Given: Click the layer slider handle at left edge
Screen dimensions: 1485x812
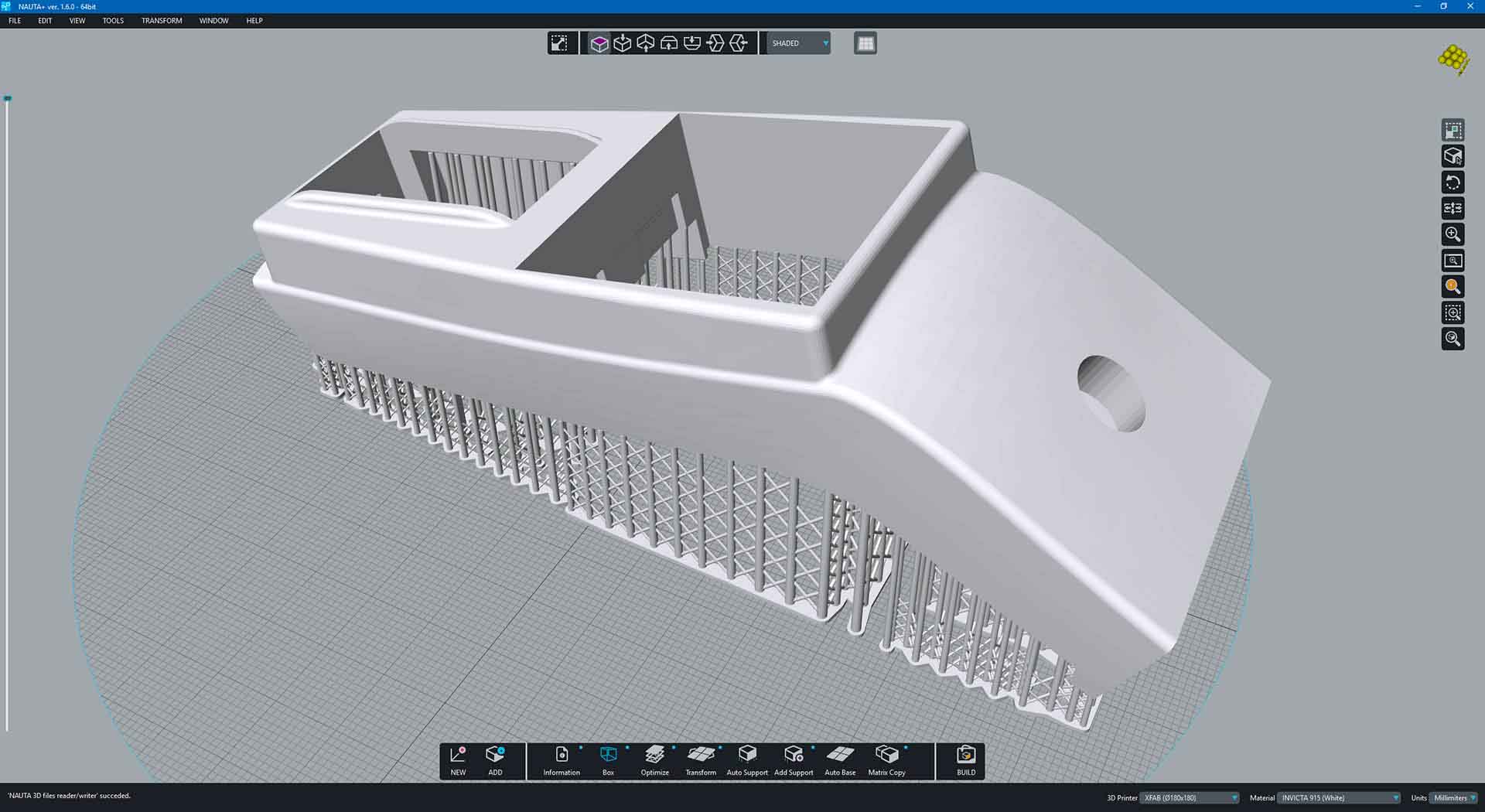Looking at the screenshot, I should (8, 98).
